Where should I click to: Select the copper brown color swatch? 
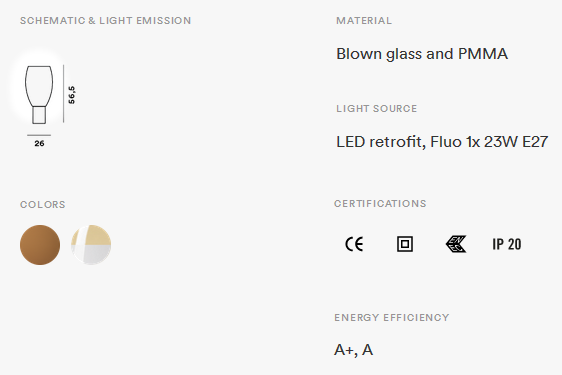[x=40, y=245]
